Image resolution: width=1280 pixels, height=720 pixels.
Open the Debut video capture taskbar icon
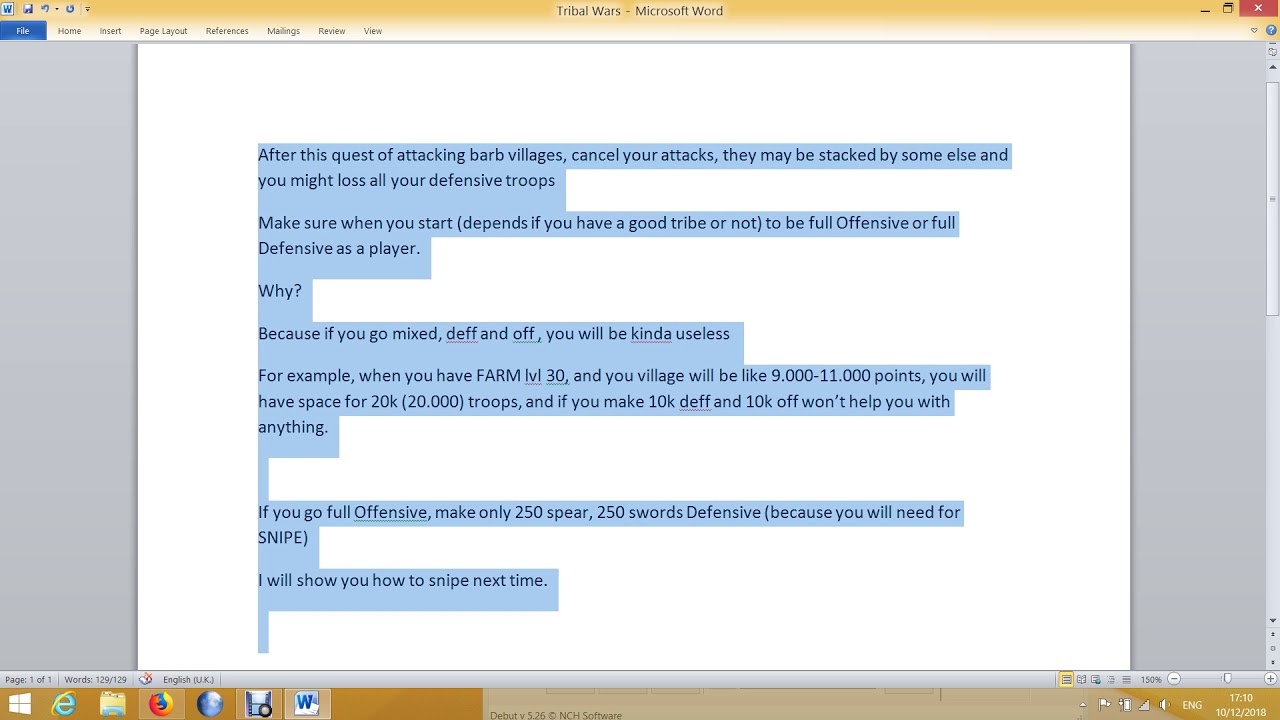coord(258,704)
